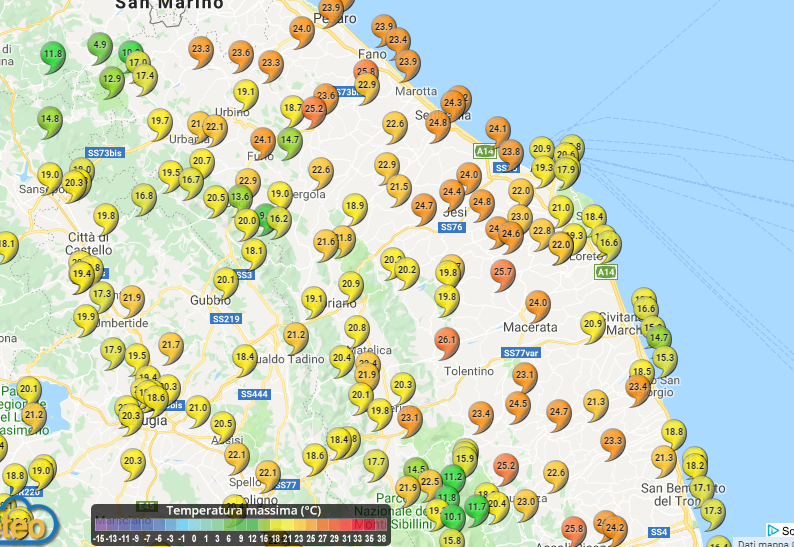794x547 pixels.
Task: Open the 14.8 green station marker
Action: pos(50,119)
